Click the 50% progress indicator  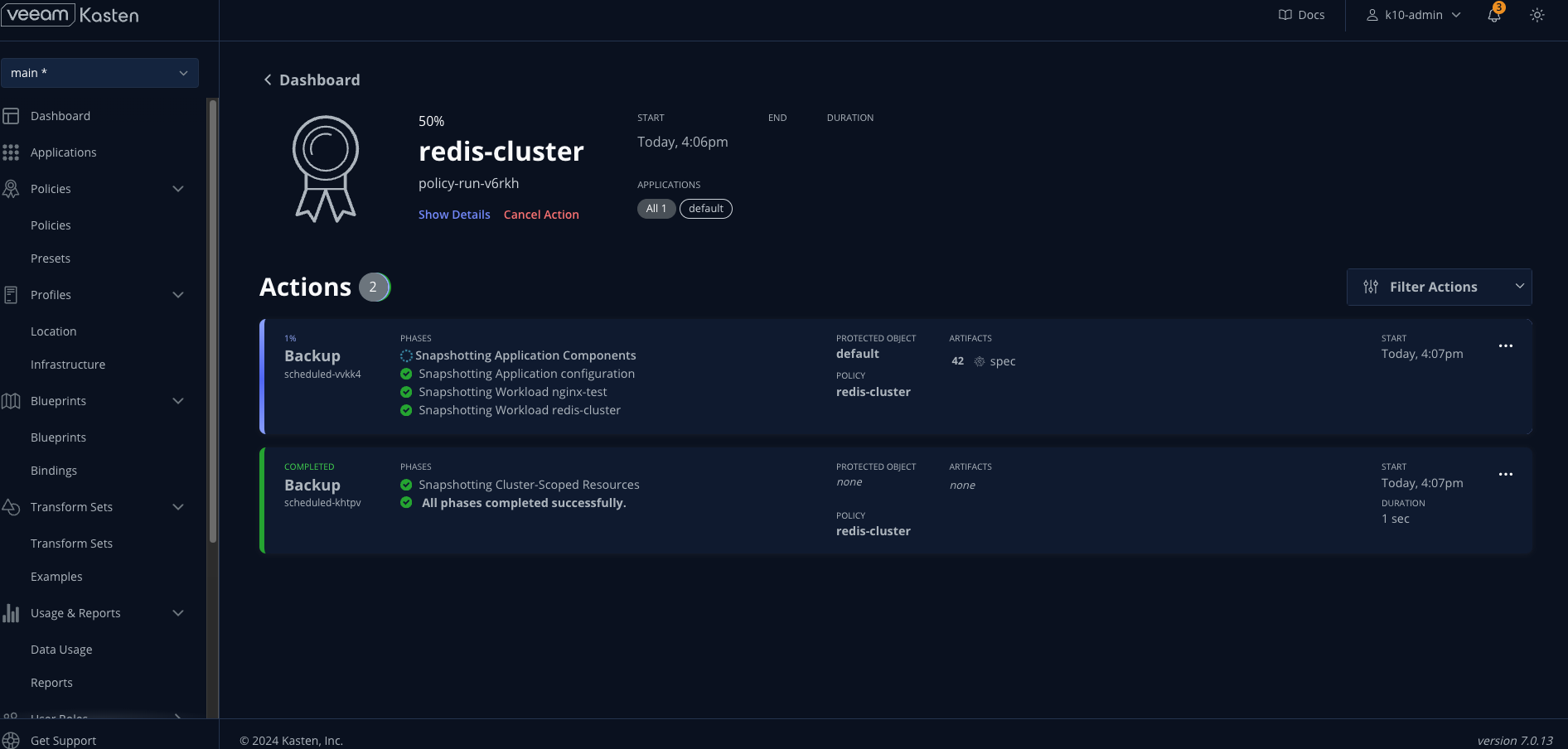432,122
